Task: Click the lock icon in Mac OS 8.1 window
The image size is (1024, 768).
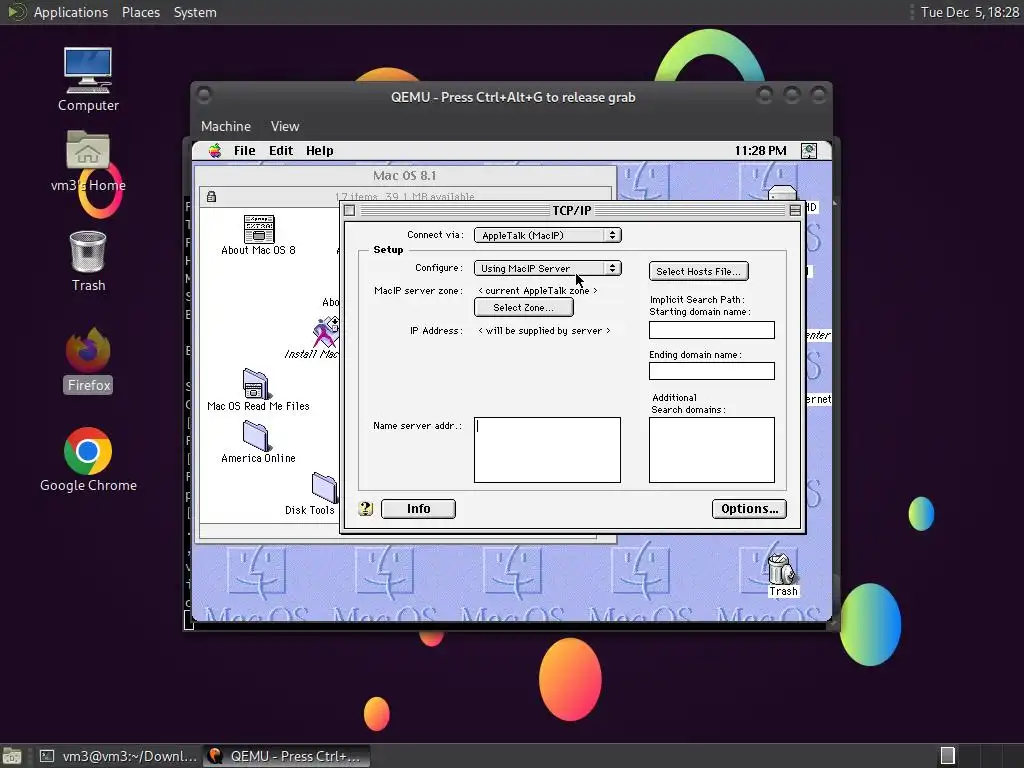Action: point(211,197)
